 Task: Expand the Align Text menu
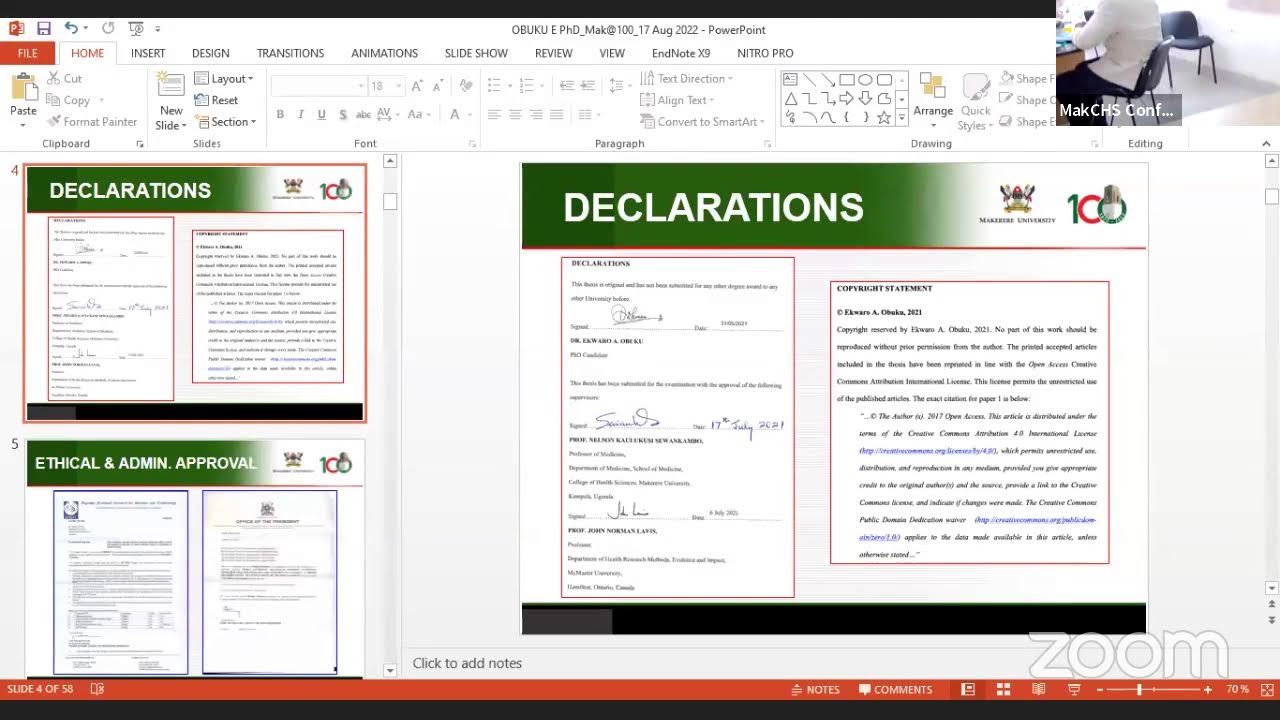tap(677, 100)
